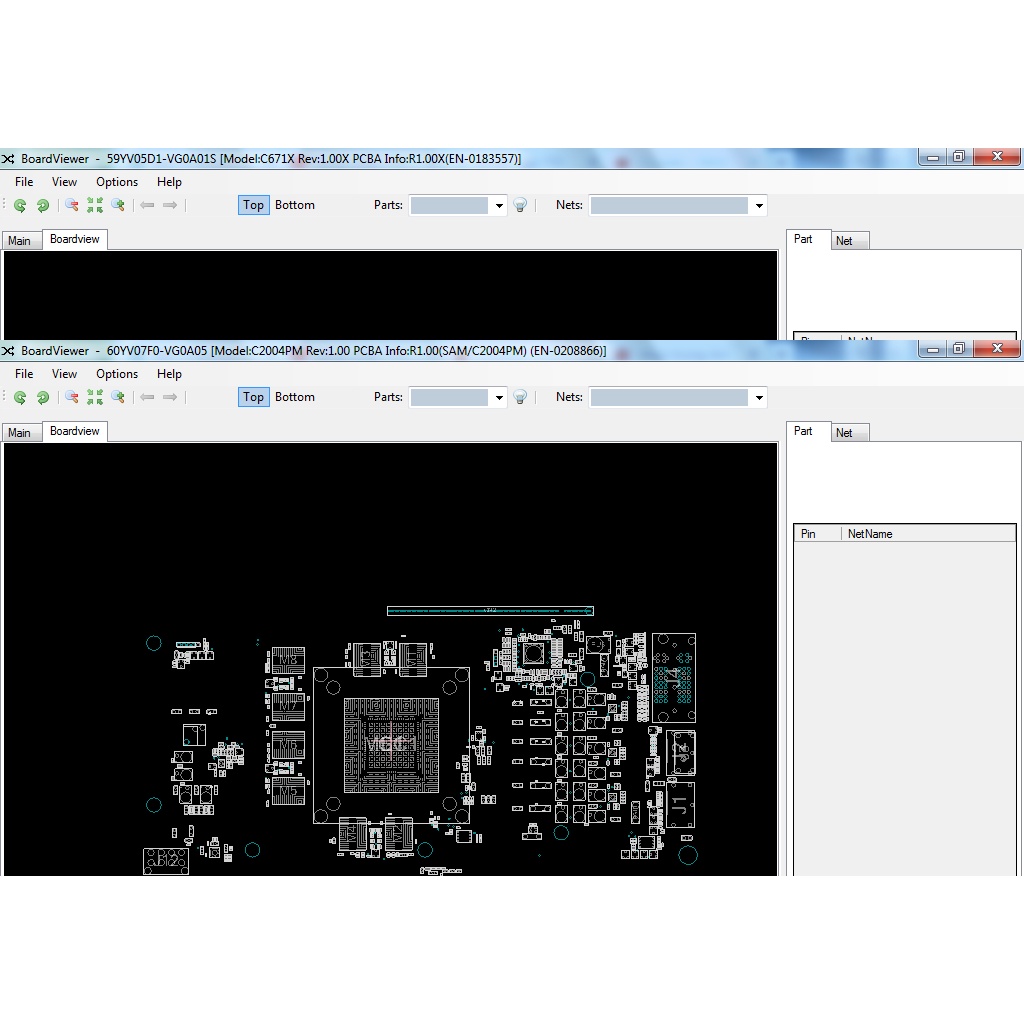Rotate board clockwise in 59YV05D1 window
The image size is (1024, 1024).
[x=20, y=206]
